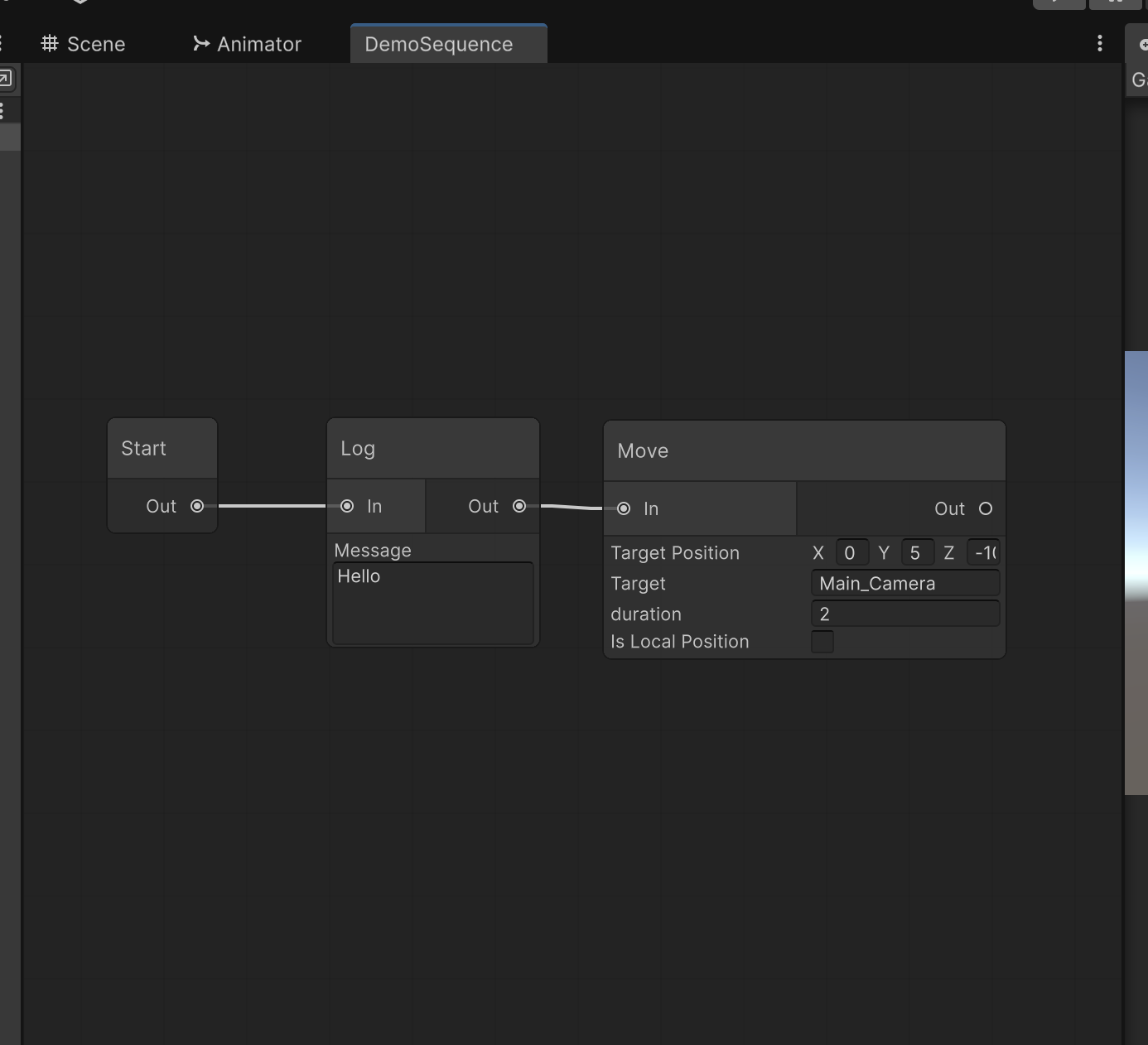1148x1045 pixels.
Task: Click the grid icon beside the Scene tab label
Action: click(50, 43)
